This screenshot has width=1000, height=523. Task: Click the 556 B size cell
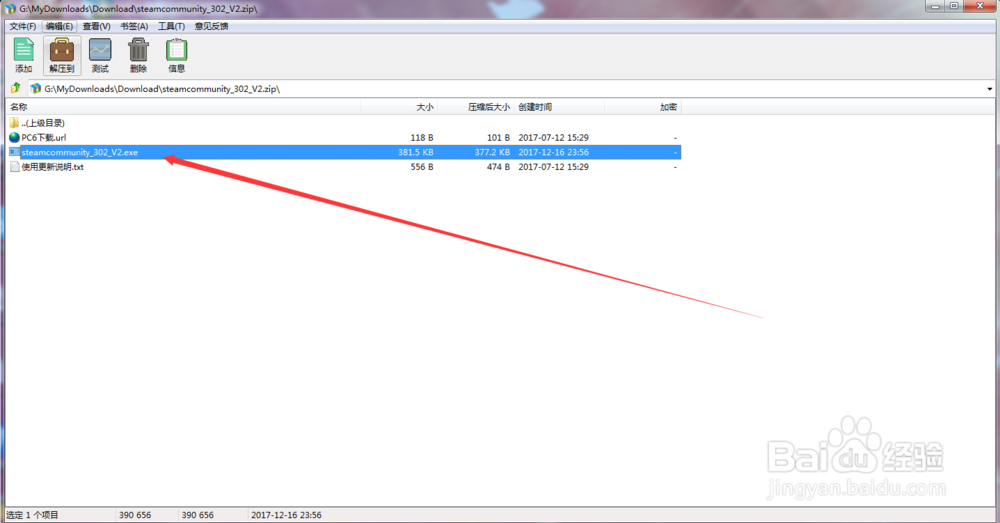[422, 166]
